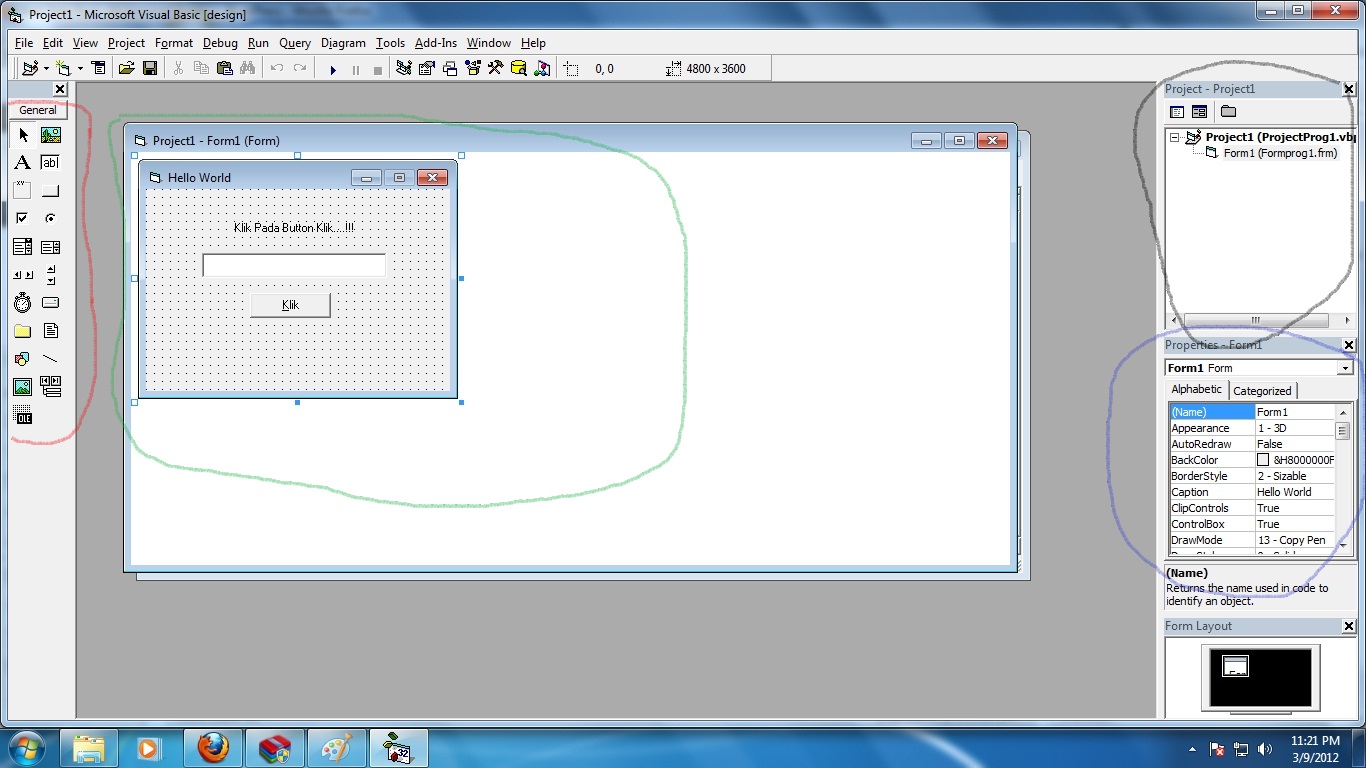Open the Menu Editor from the toolbar
Image resolution: width=1366 pixels, height=768 pixels.
98,68
